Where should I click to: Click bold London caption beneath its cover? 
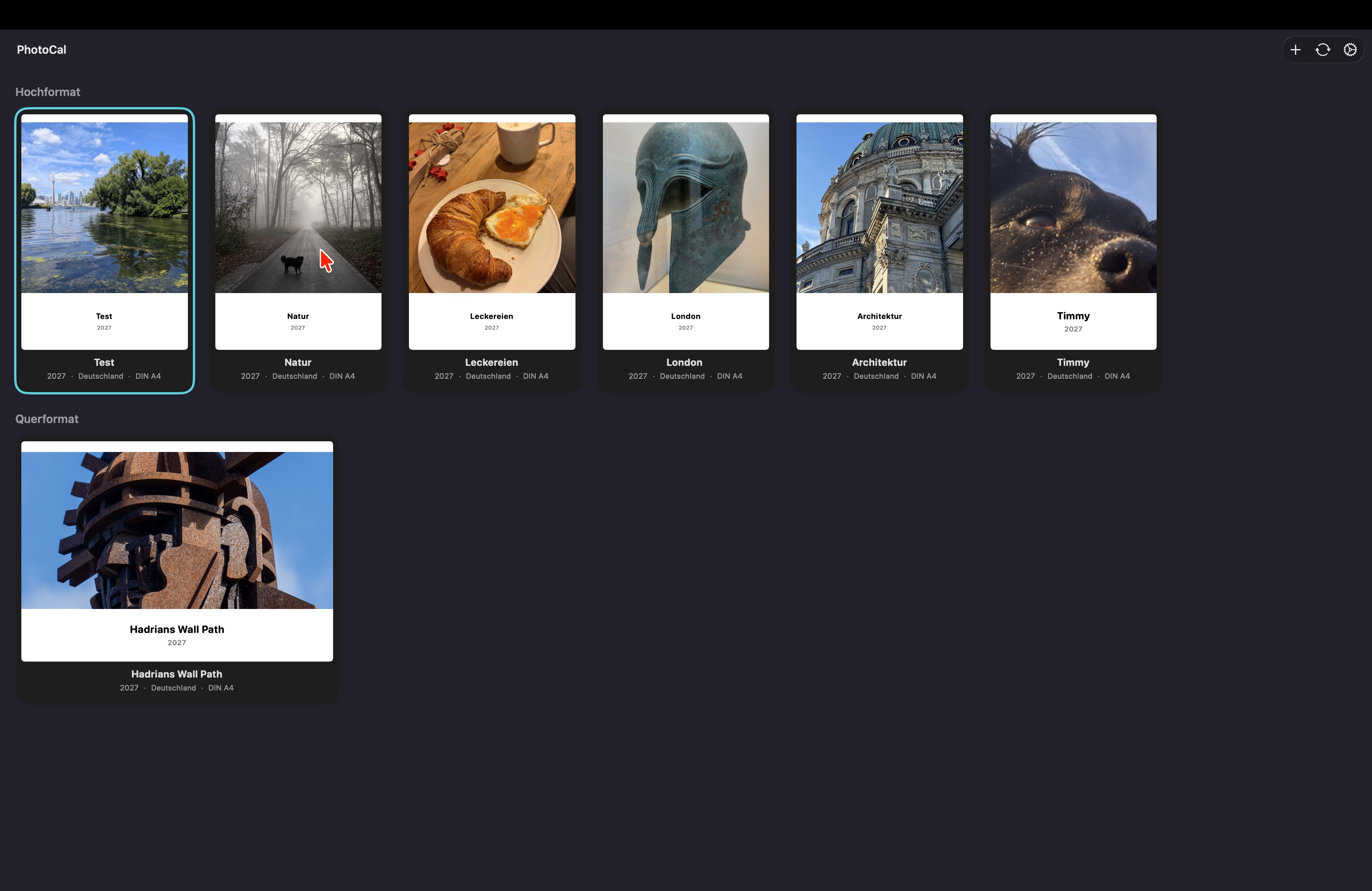pos(684,362)
